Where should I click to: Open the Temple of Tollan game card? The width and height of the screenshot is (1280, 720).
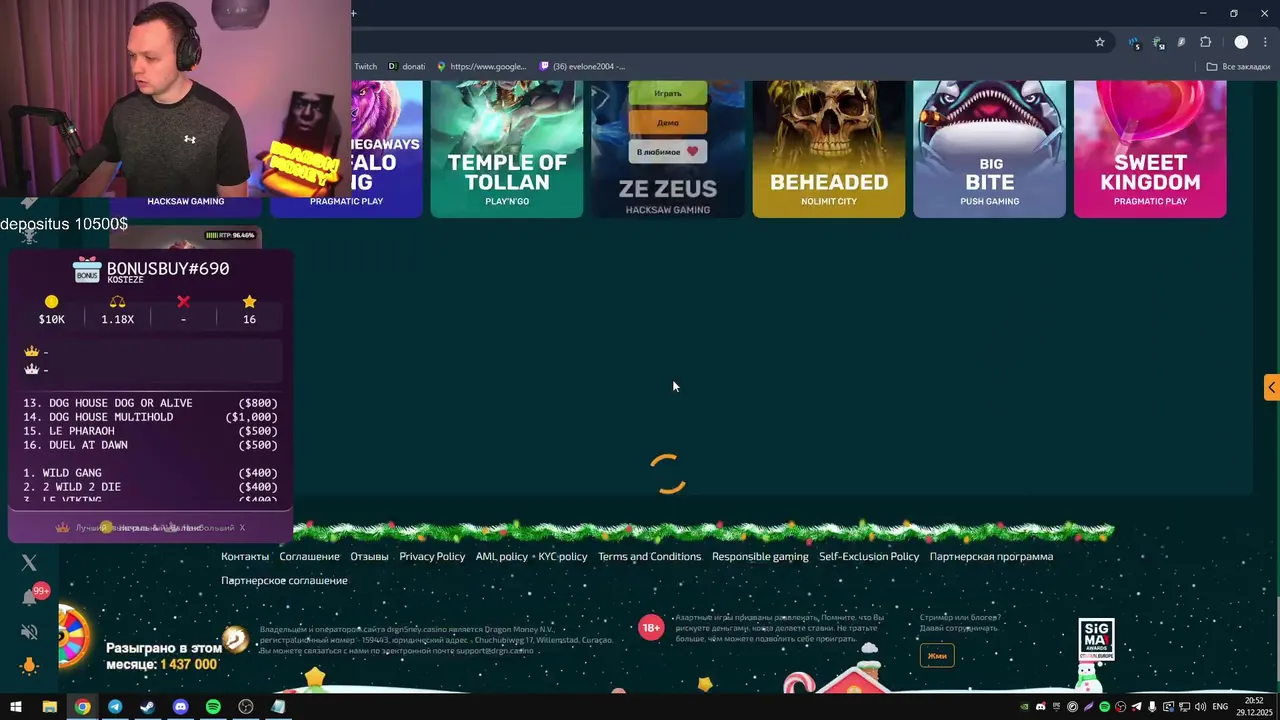507,149
